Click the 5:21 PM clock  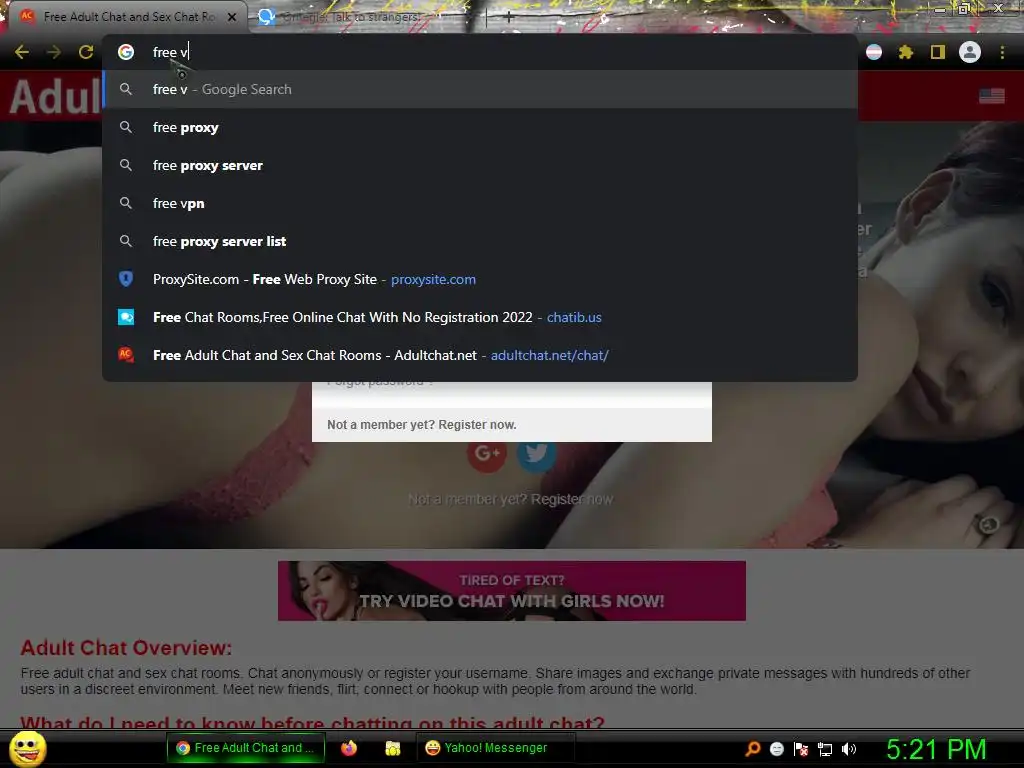936,749
